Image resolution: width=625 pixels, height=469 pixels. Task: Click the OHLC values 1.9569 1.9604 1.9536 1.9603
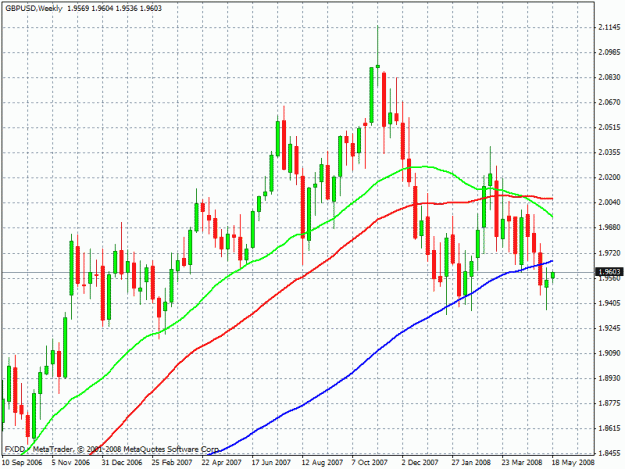coord(114,8)
